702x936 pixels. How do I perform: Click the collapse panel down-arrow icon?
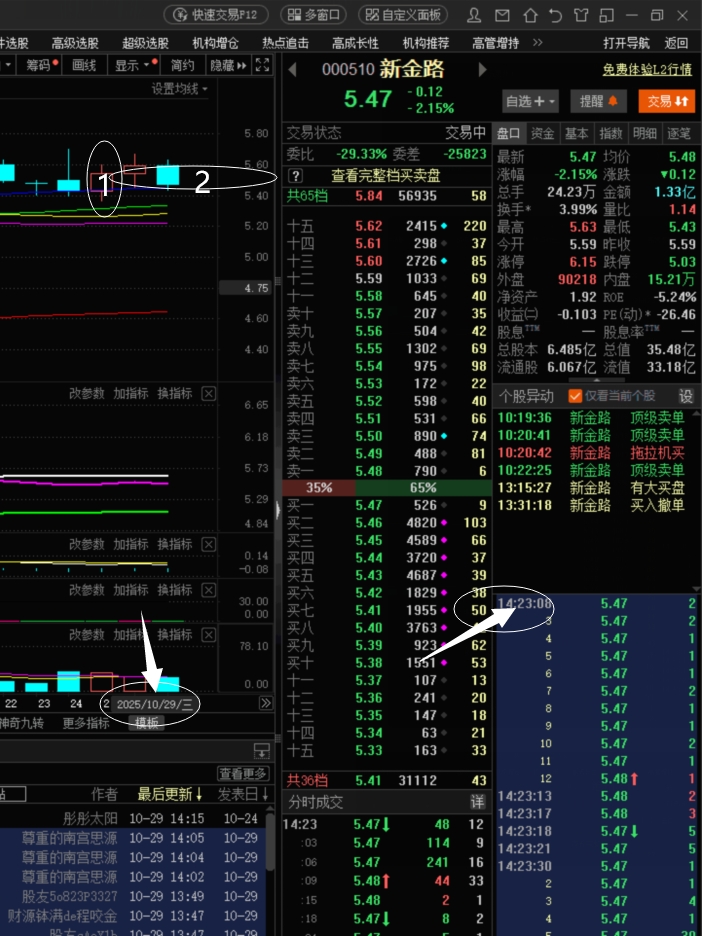point(261,751)
